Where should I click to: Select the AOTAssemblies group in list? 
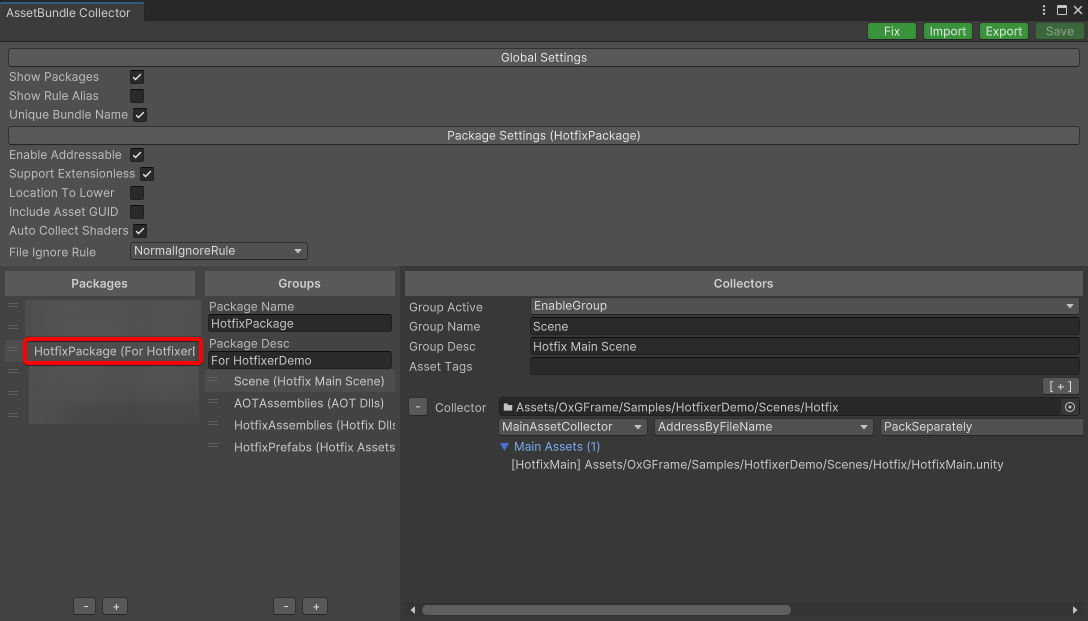pos(308,403)
